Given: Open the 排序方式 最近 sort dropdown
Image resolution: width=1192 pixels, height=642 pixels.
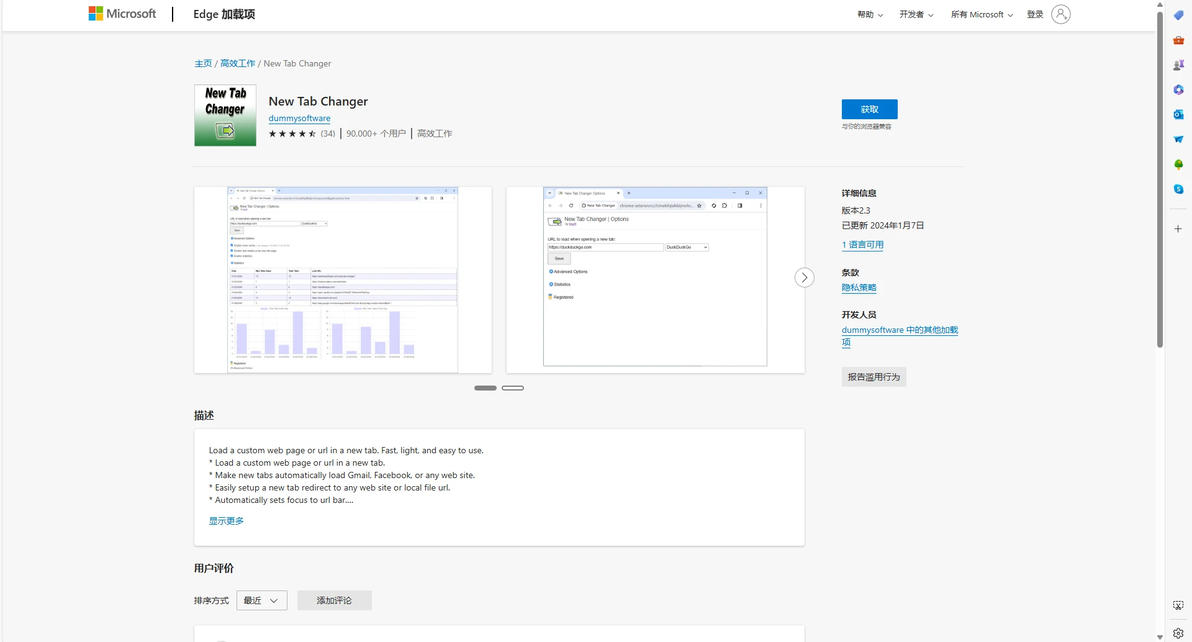Looking at the screenshot, I should (x=262, y=600).
